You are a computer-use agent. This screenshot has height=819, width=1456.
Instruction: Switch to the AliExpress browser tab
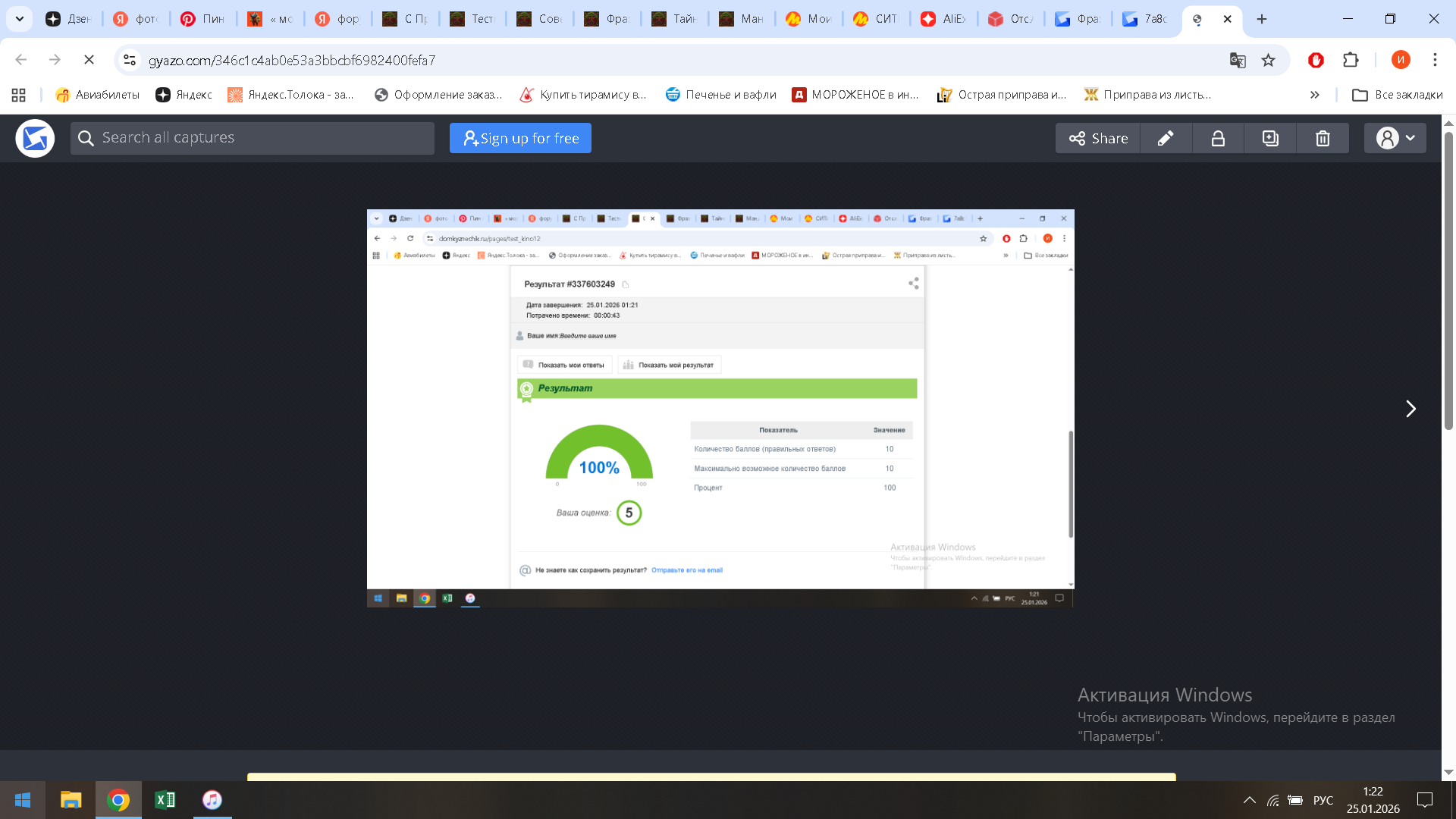(943, 18)
